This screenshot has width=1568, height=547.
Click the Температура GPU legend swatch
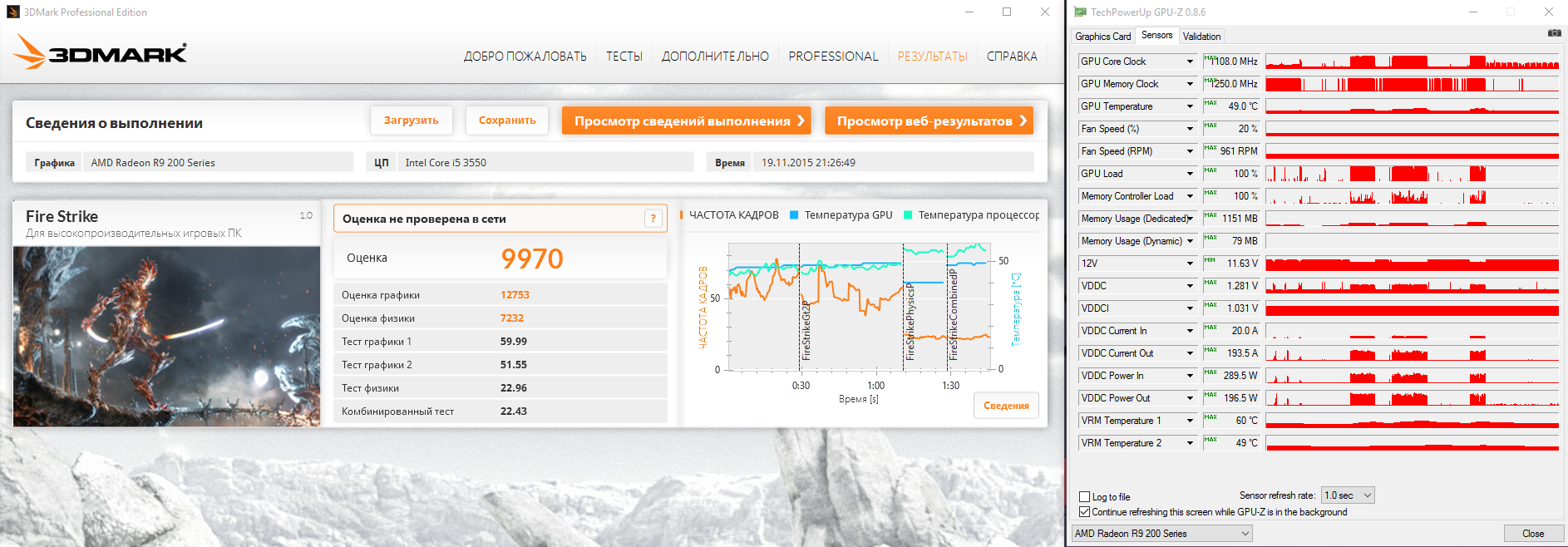tap(794, 215)
